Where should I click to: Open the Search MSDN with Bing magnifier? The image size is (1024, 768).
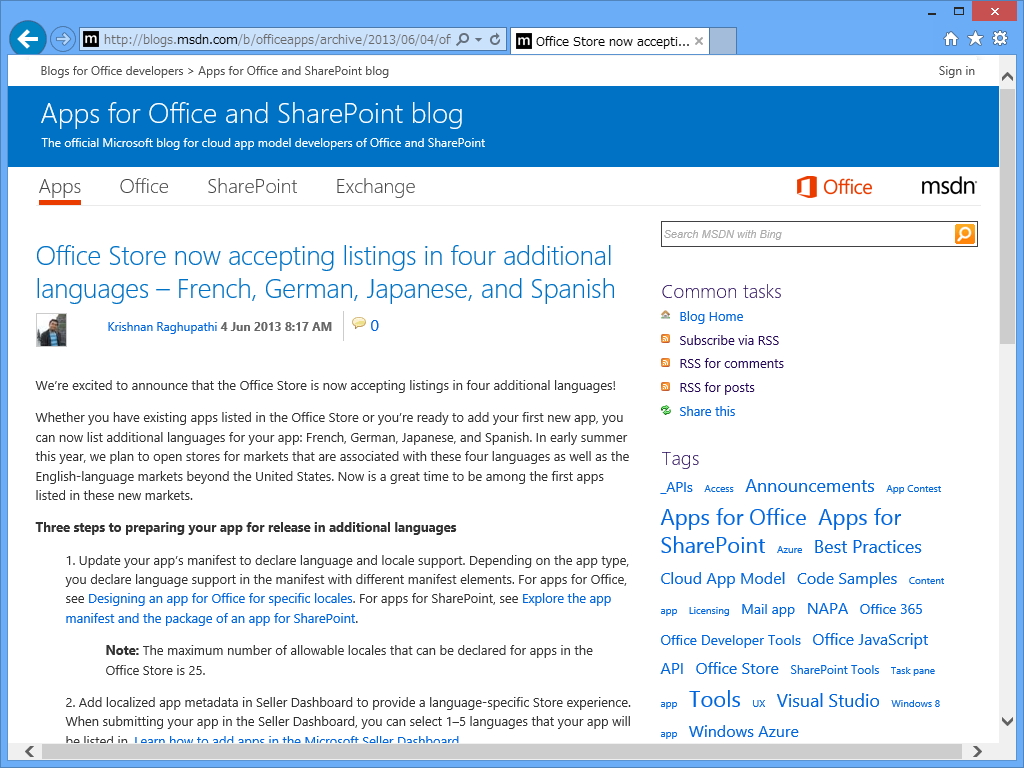coord(963,233)
